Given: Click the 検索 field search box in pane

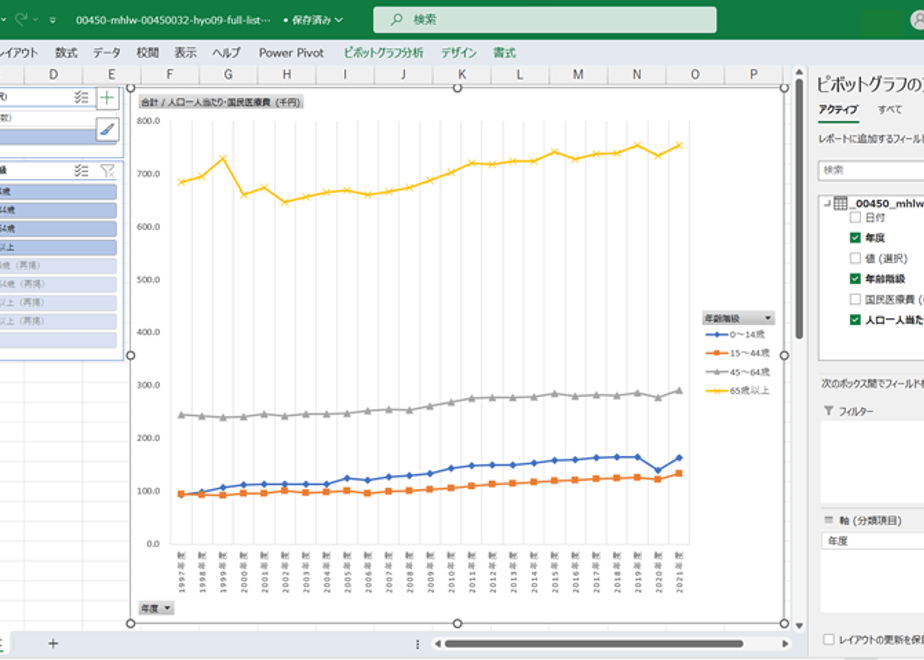Looking at the screenshot, I should tap(871, 170).
